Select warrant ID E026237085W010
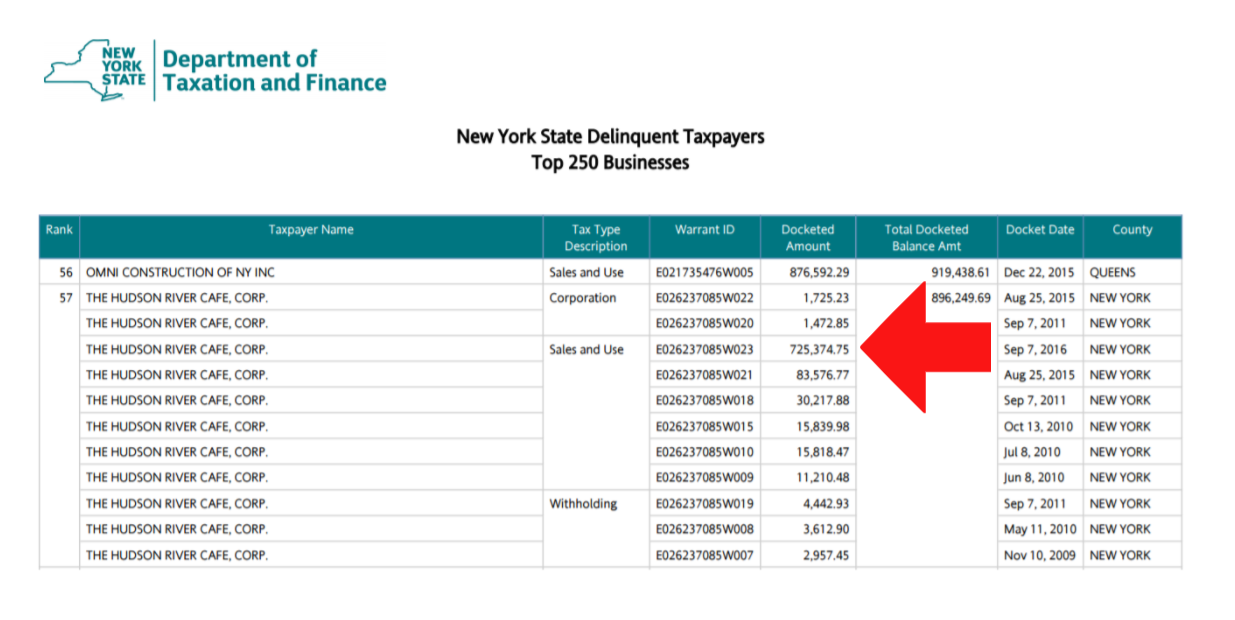The image size is (1235, 620). pos(705,452)
